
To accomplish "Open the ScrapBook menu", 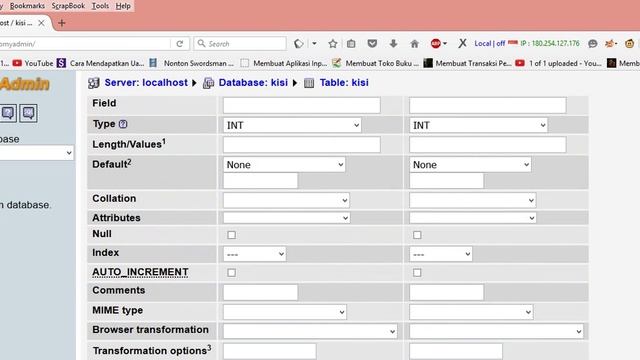I will (68, 6).
